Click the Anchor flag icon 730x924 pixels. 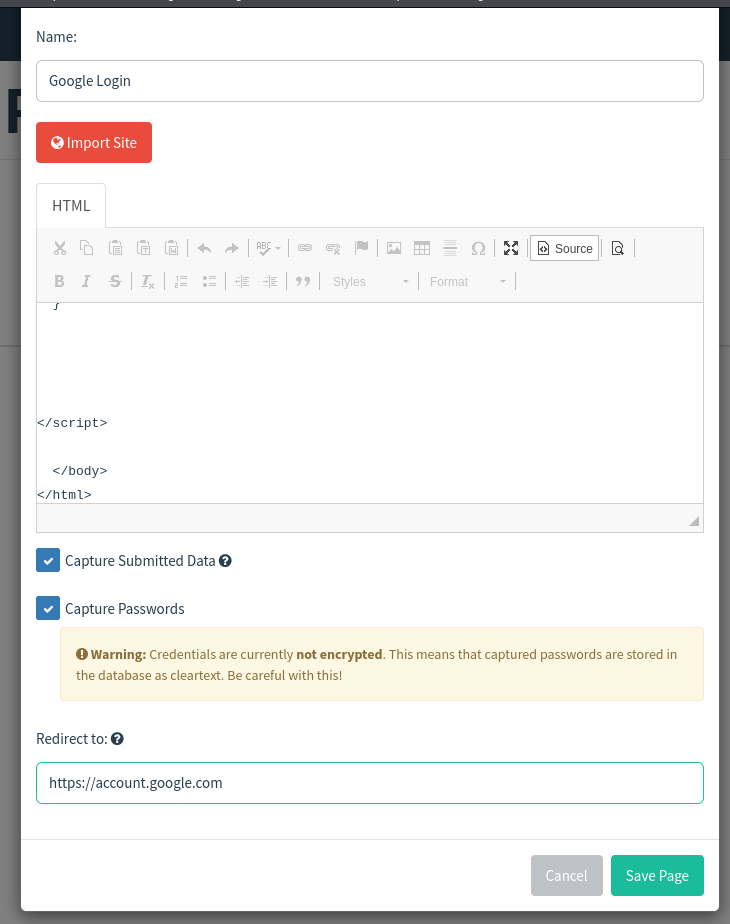(x=362, y=248)
